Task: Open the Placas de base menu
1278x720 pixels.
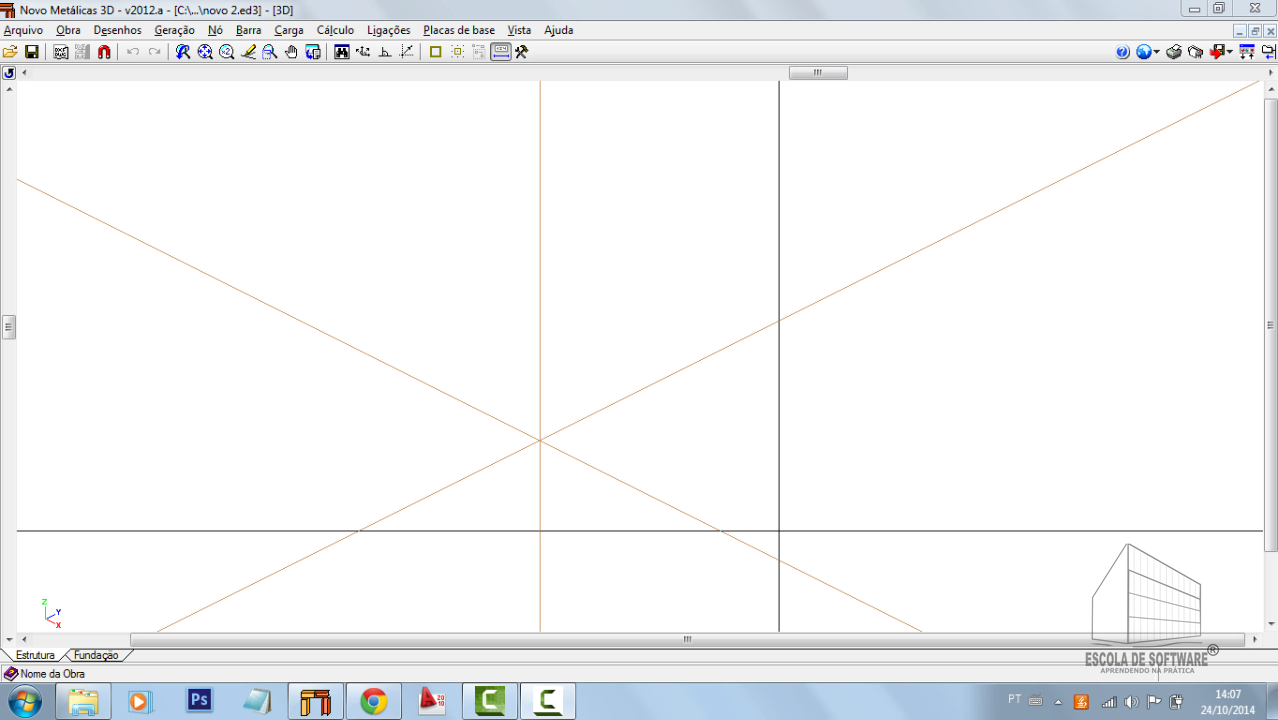Action: coord(458,30)
